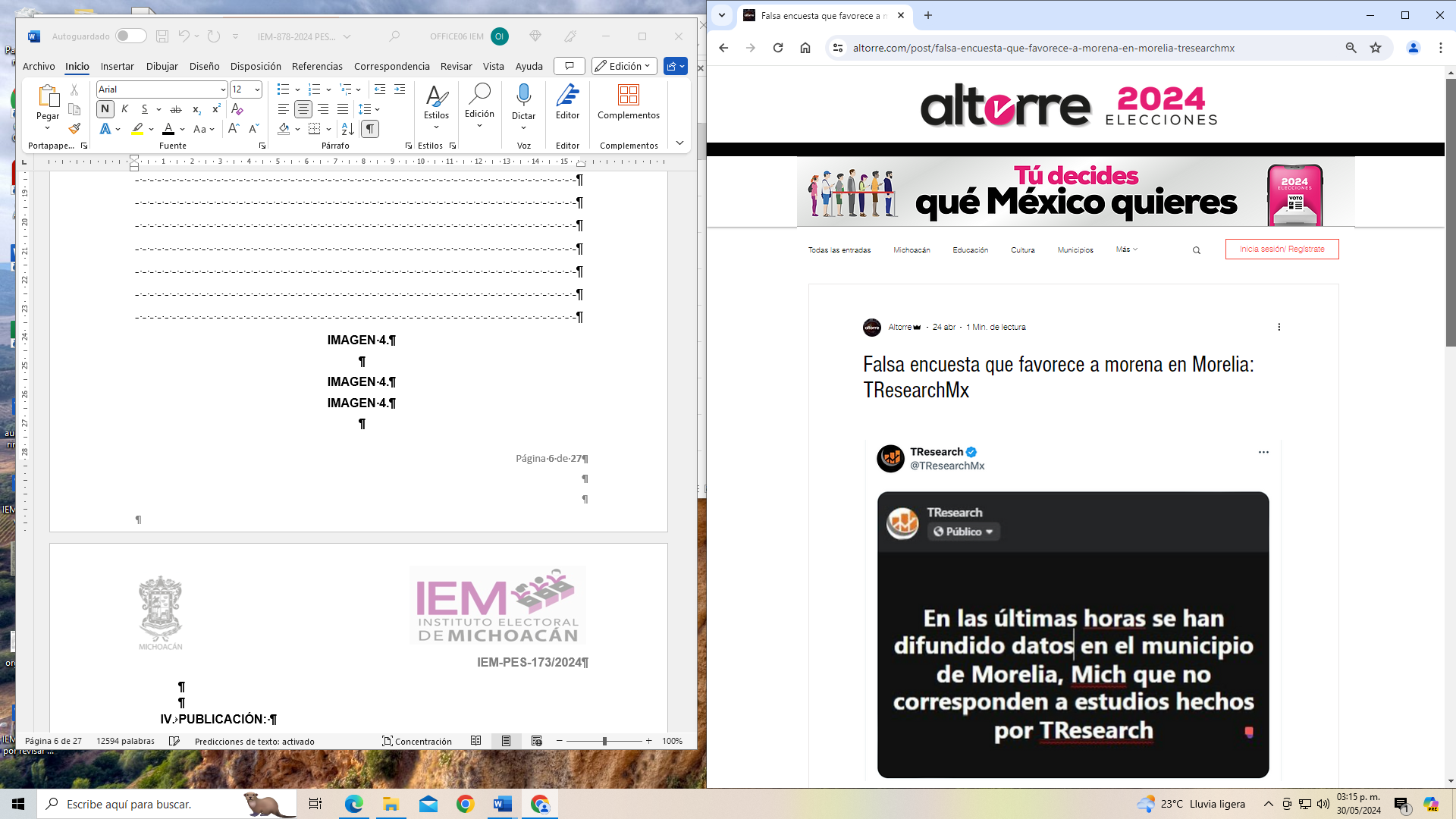
Task: Increase paragraph indent
Action: (400, 89)
